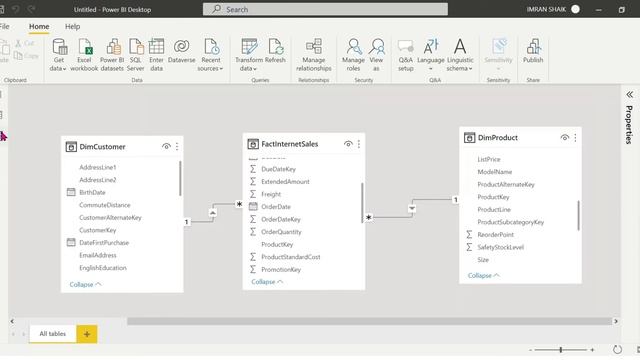
Task: Open FactInternetSales more options menu
Action: (x=359, y=144)
